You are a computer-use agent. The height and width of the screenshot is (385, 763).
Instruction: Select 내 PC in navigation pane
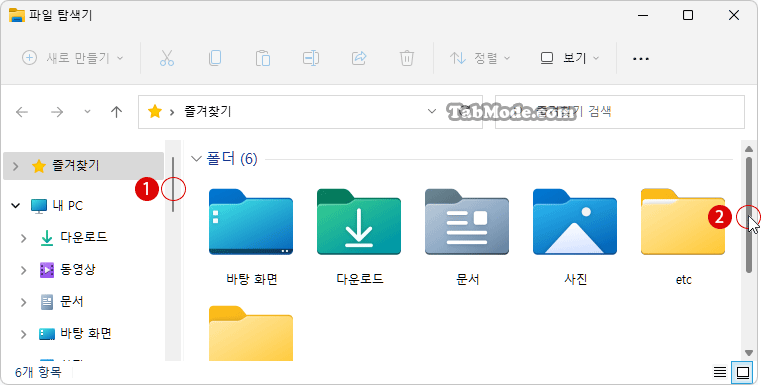pyautogui.click(x=57, y=205)
